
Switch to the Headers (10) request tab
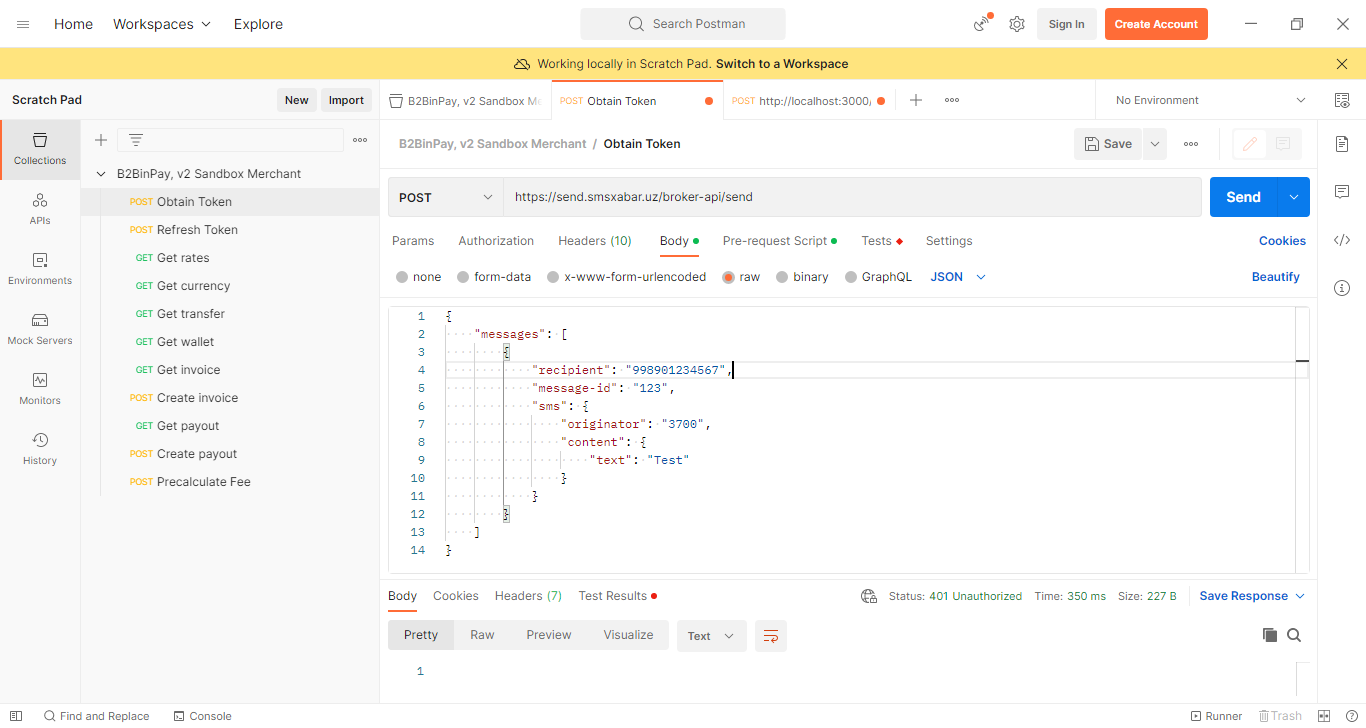coord(595,241)
